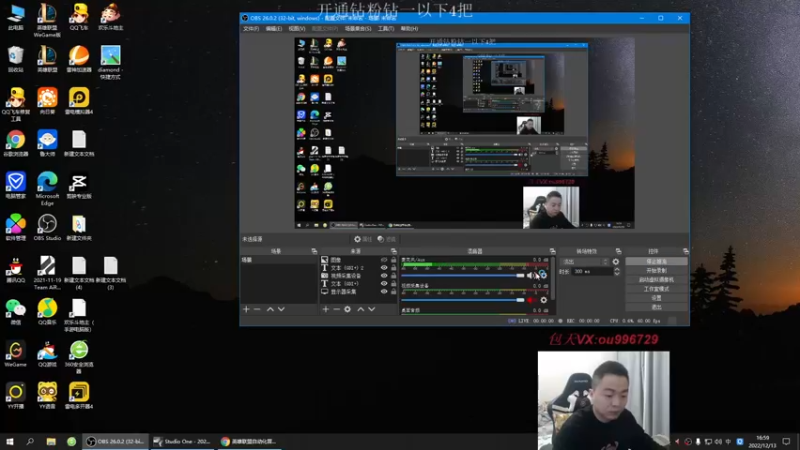Viewport: 800px width, 450px height.
Task: Move the scene up in the scenes panel
Action: (x=270, y=309)
